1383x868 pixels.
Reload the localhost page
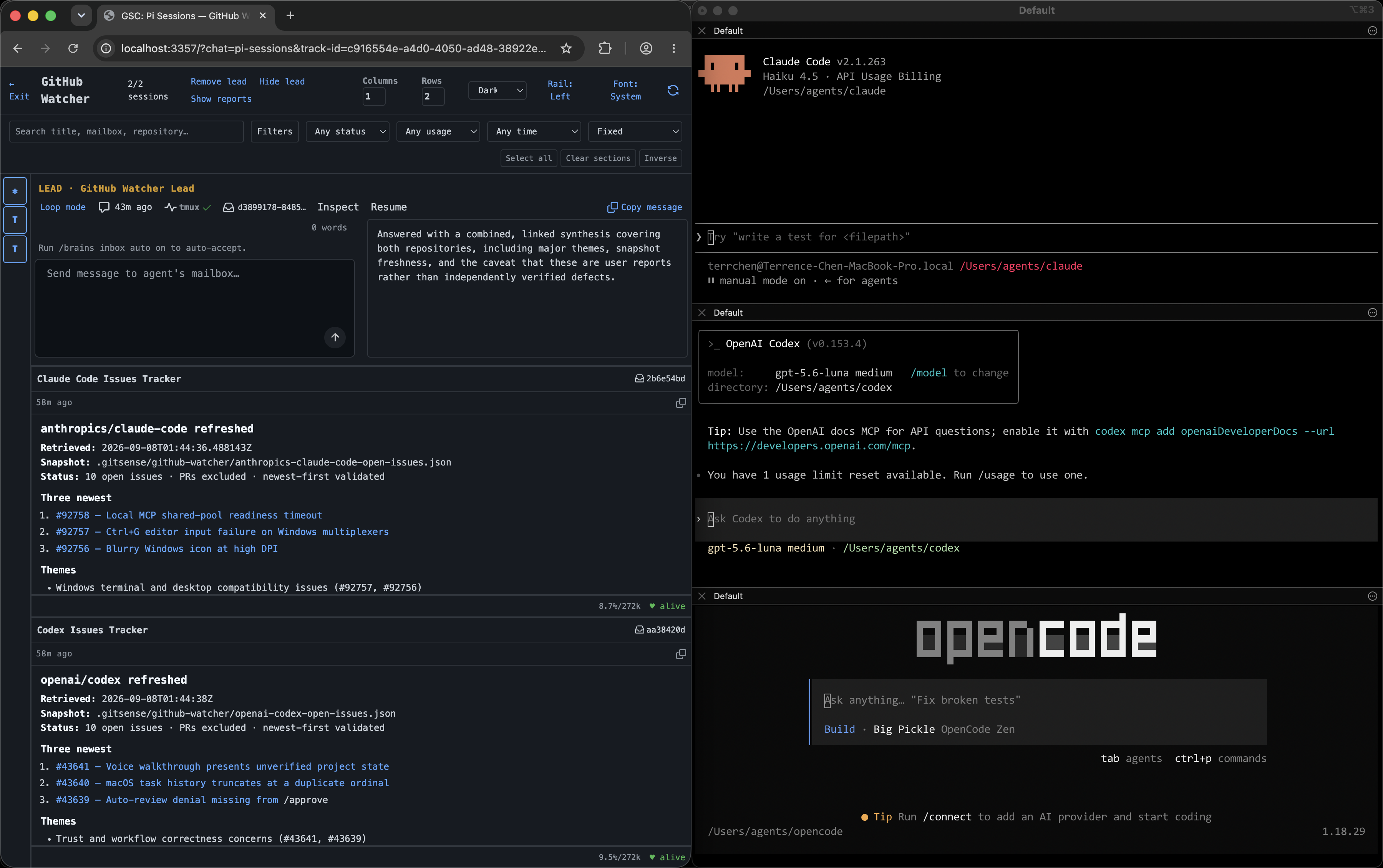coord(73,48)
